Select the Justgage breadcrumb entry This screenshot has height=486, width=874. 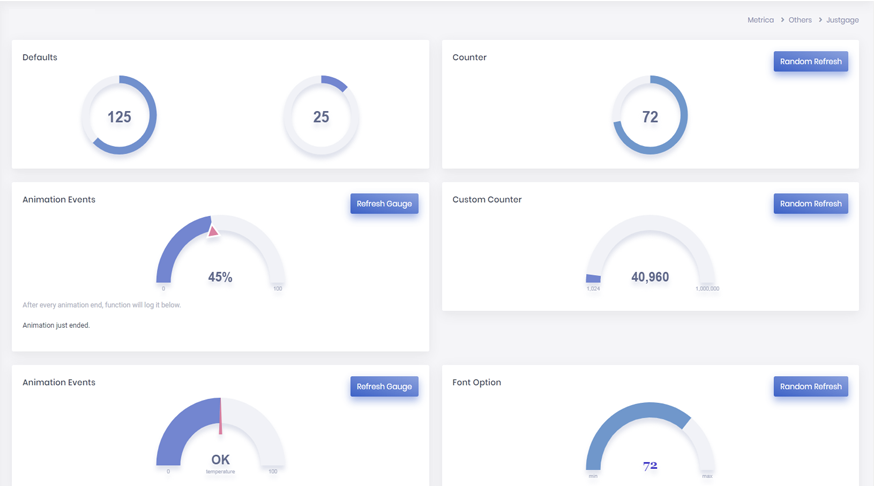(842, 20)
